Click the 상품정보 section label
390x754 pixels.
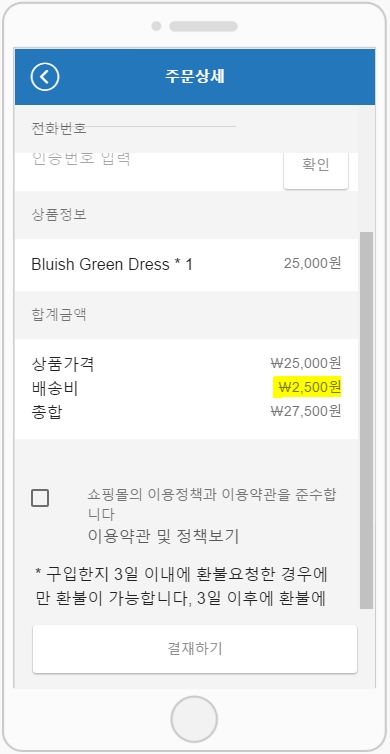point(59,214)
